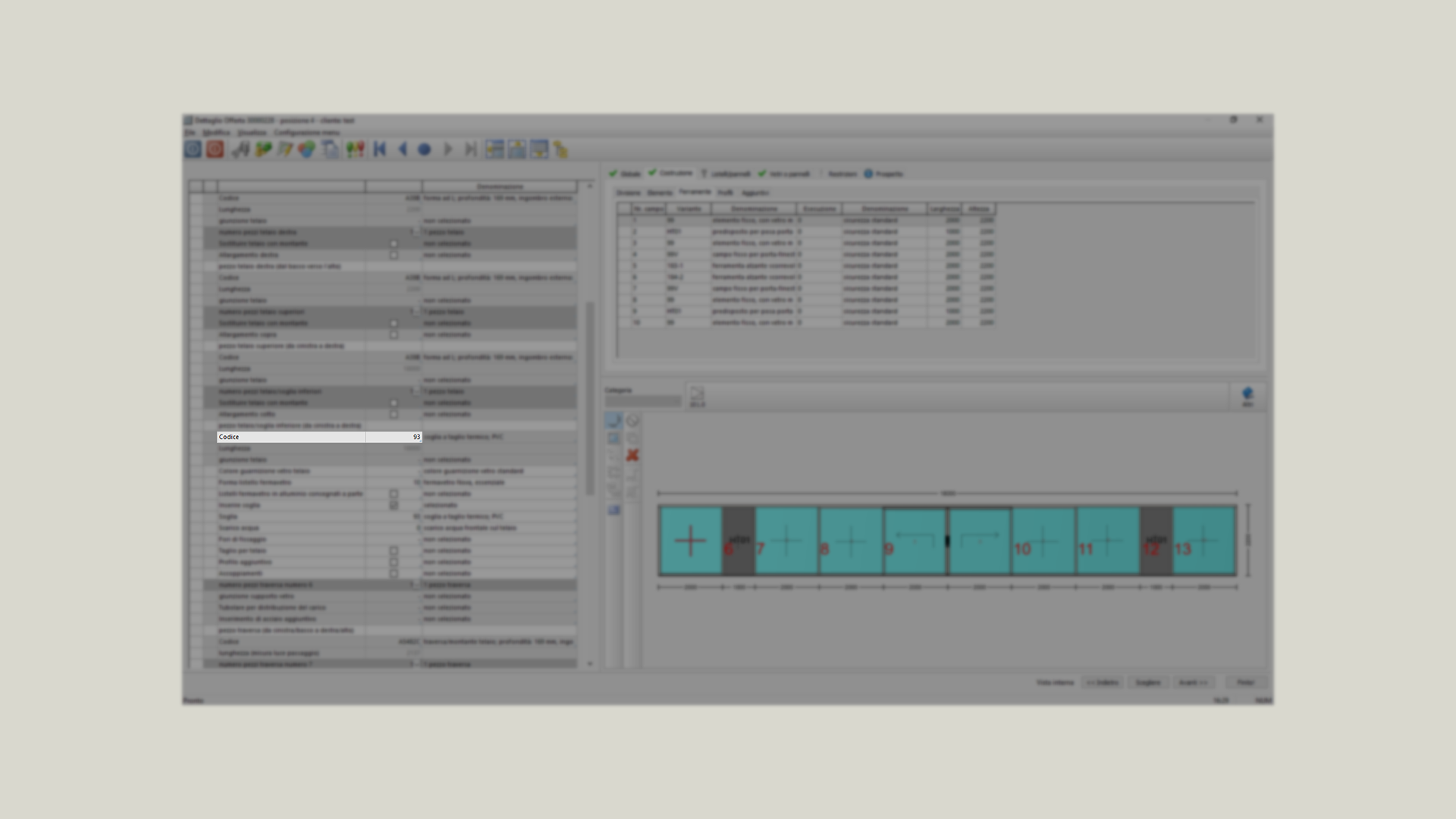1456x819 pixels.
Task: Click the properties list scroll-up arrow
Action: point(590,186)
